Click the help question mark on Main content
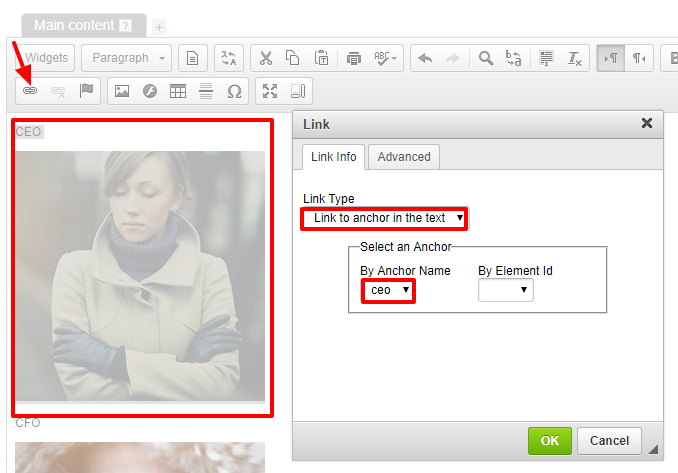Screen dimensions: 678x473 click(125, 26)
